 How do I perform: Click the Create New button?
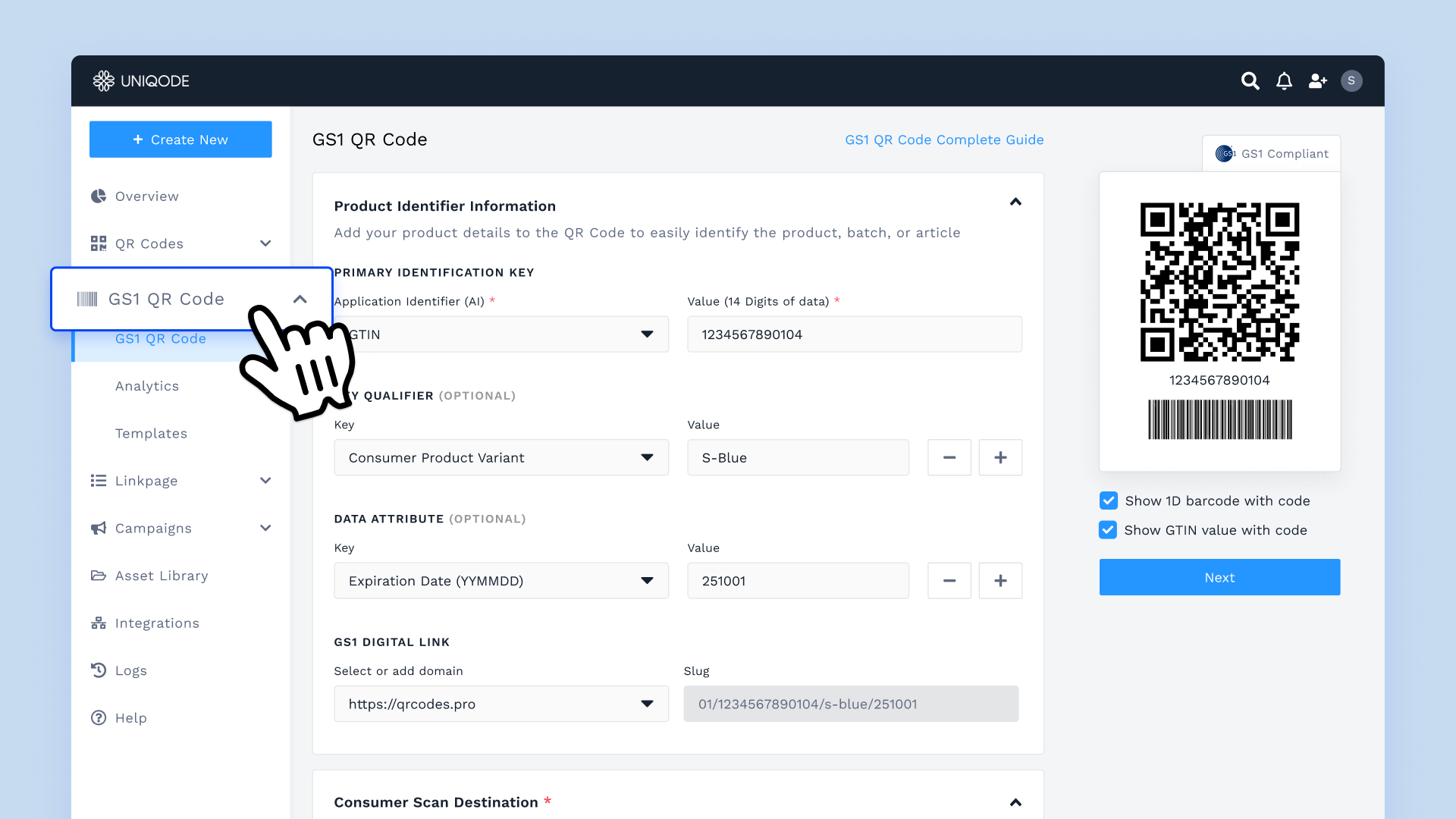click(180, 140)
